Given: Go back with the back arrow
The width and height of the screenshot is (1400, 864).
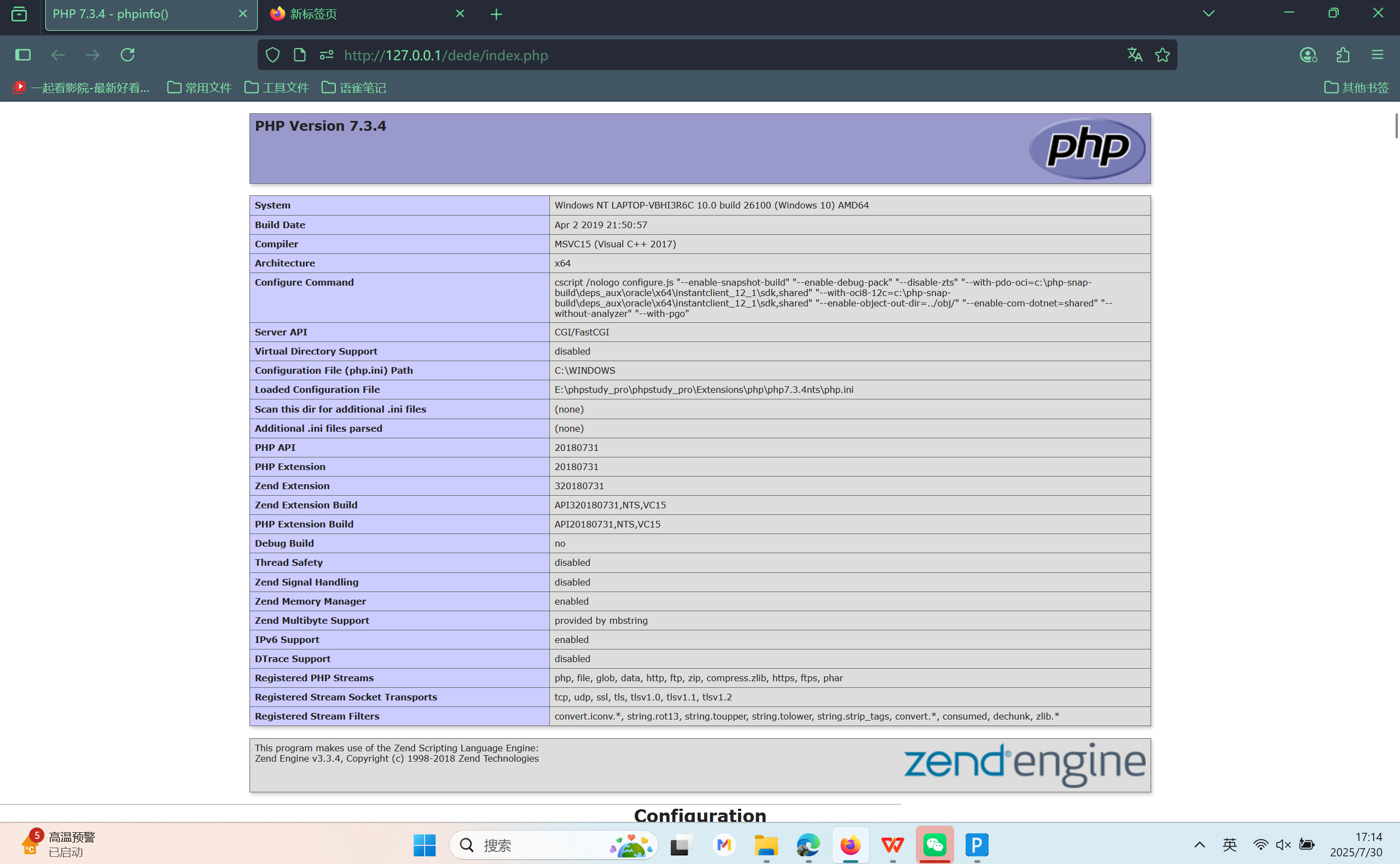Looking at the screenshot, I should coord(58,55).
